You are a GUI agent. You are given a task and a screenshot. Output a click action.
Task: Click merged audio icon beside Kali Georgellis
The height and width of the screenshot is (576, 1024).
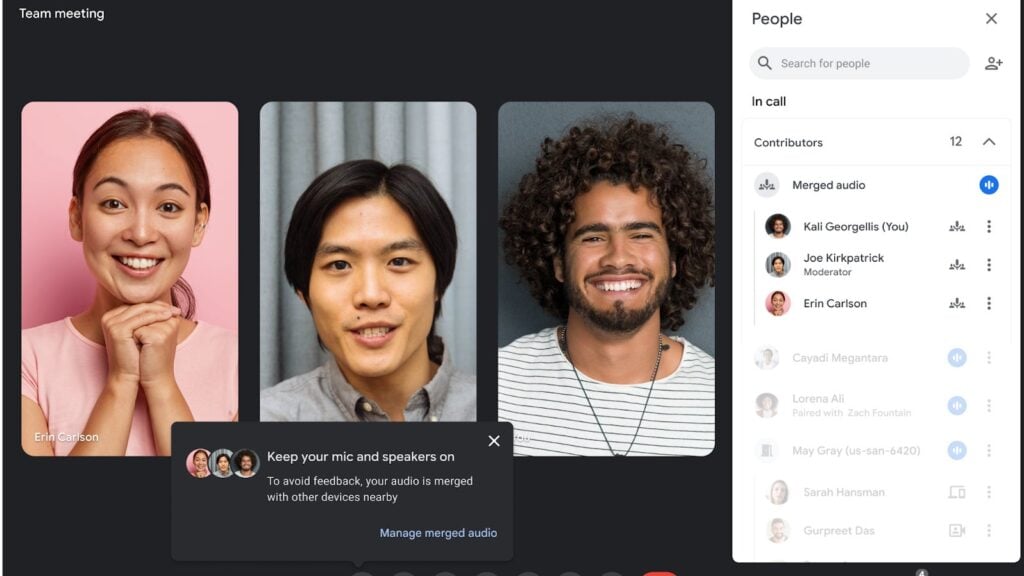point(957,227)
